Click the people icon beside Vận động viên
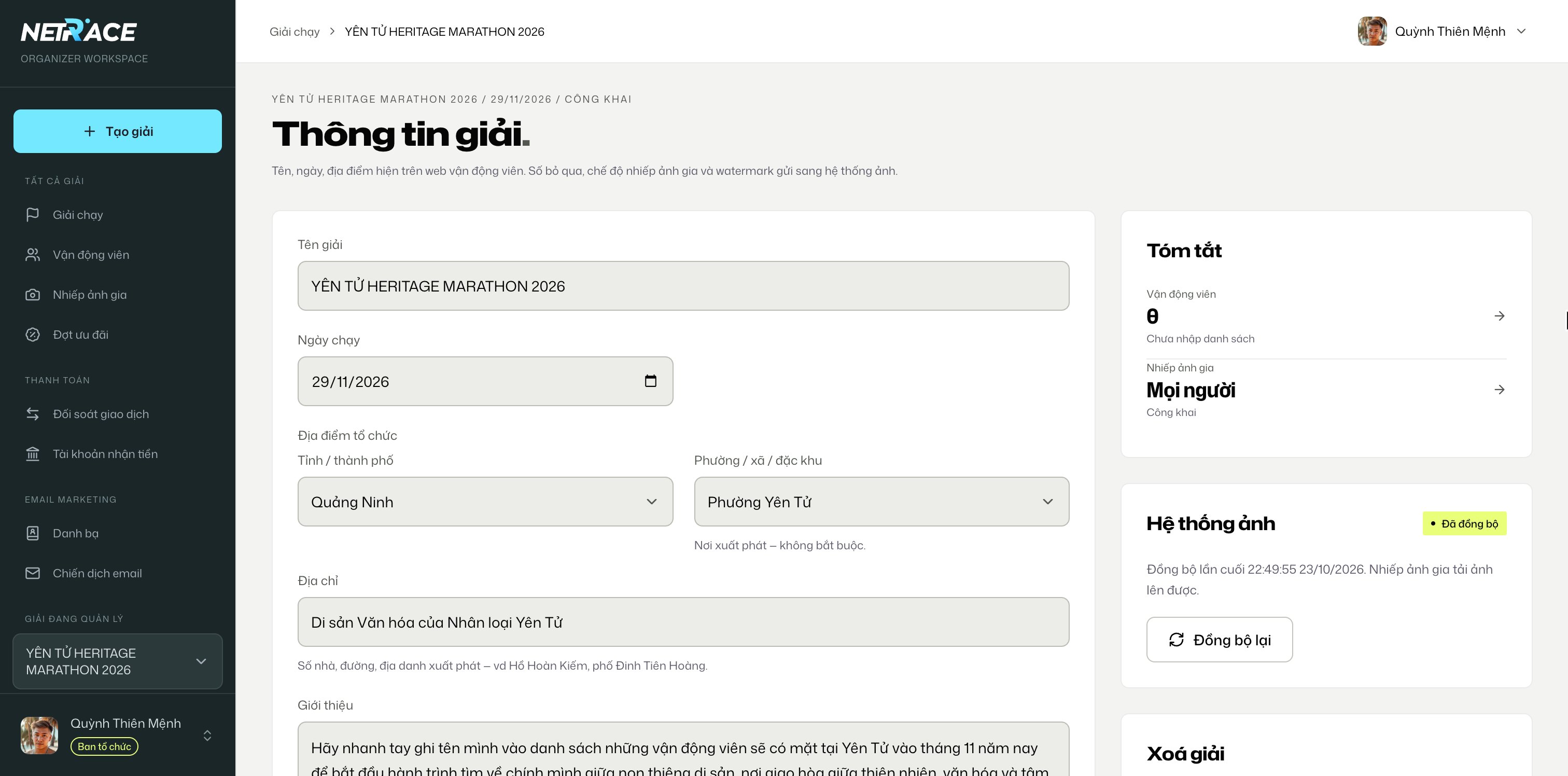1568x776 pixels. pos(32,255)
